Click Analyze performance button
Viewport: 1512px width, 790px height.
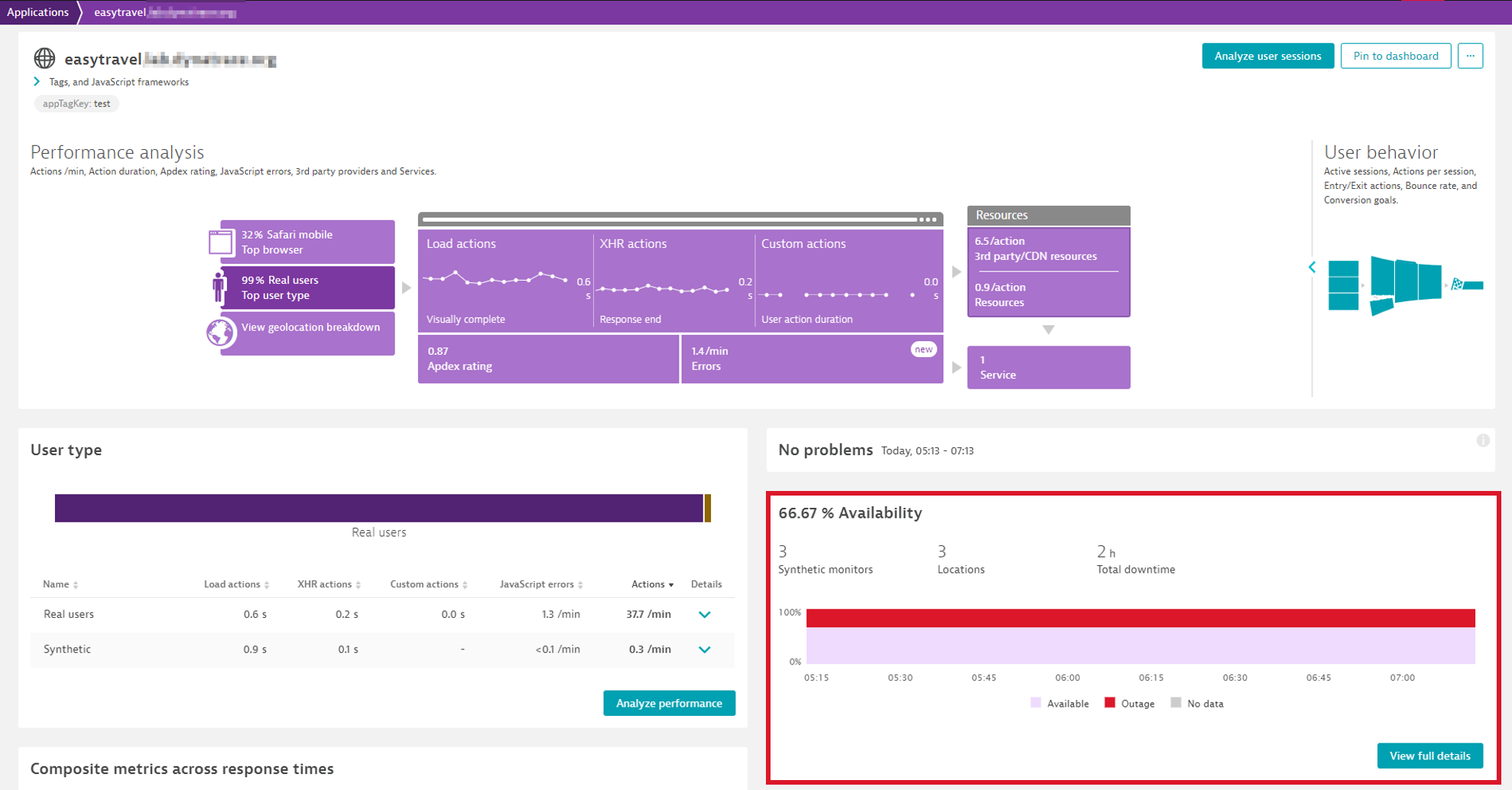(x=669, y=703)
